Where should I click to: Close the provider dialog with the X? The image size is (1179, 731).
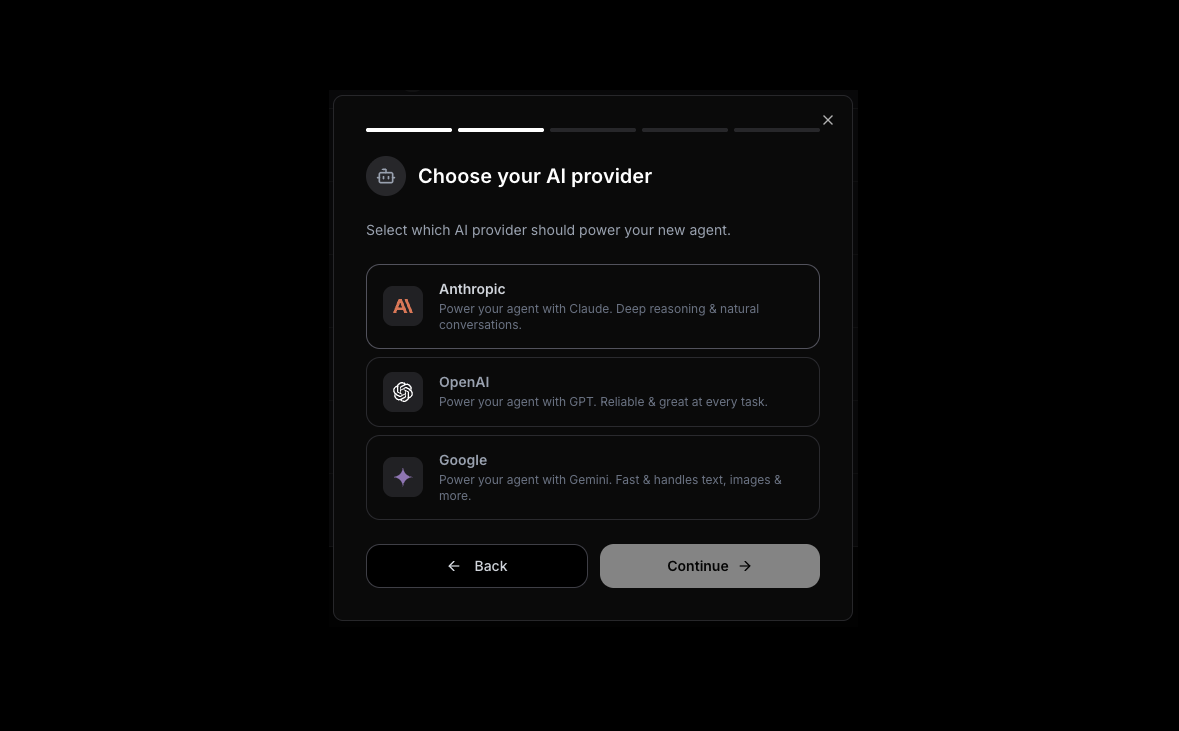828,120
